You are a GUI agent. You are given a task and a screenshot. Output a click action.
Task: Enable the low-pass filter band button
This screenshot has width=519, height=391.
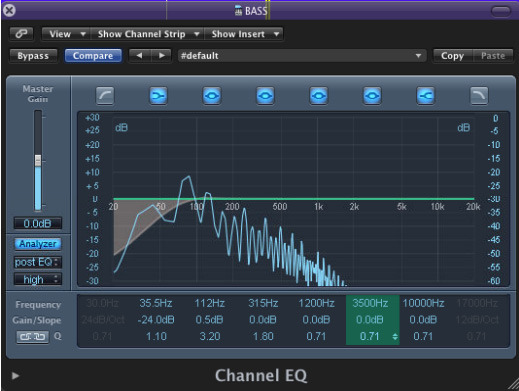coord(479,96)
